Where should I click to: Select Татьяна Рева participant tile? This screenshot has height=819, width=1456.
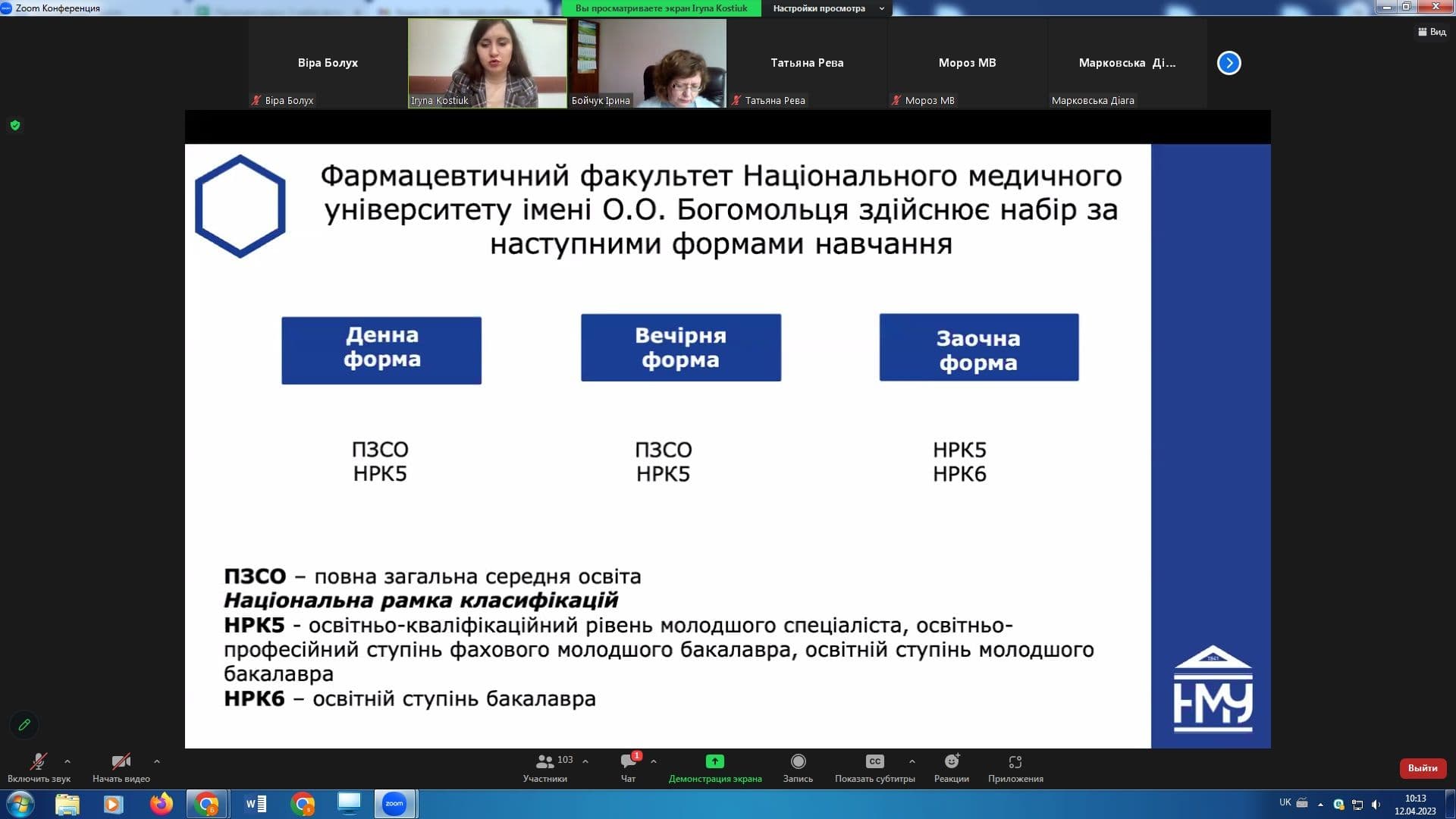pos(807,64)
